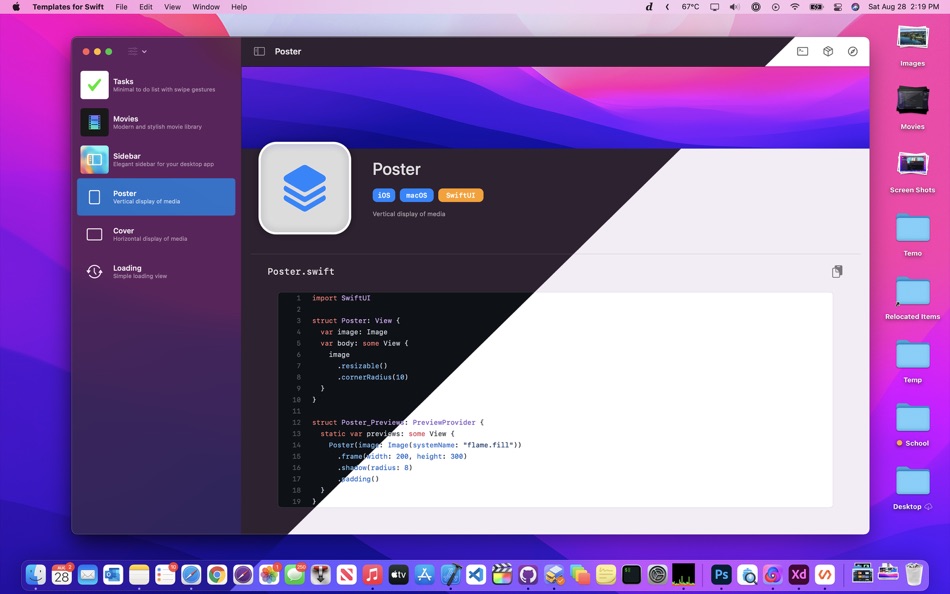Image resolution: width=950 pixels, height=594 pixels.
Task: Open Final Cut Pro from the Dock
Action: 502,574
